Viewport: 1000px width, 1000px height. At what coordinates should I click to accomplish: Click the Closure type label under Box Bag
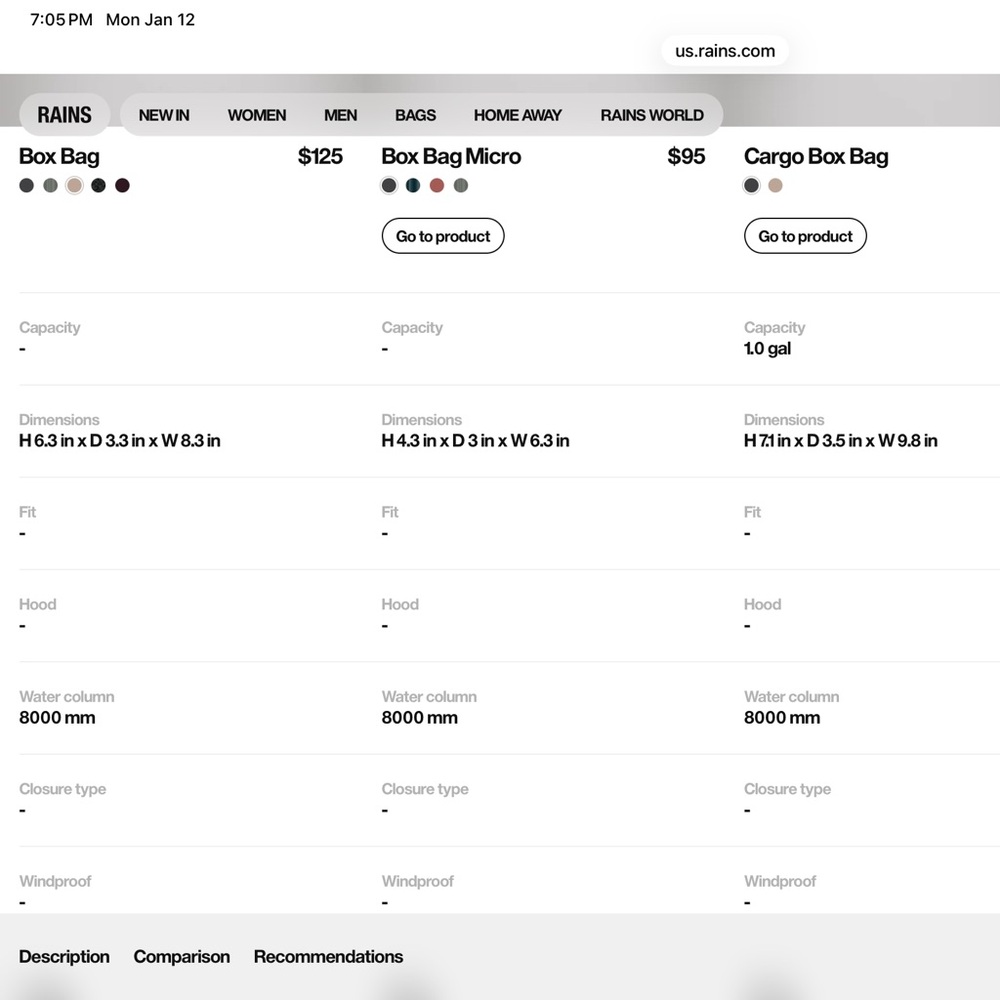pos(62,790)
